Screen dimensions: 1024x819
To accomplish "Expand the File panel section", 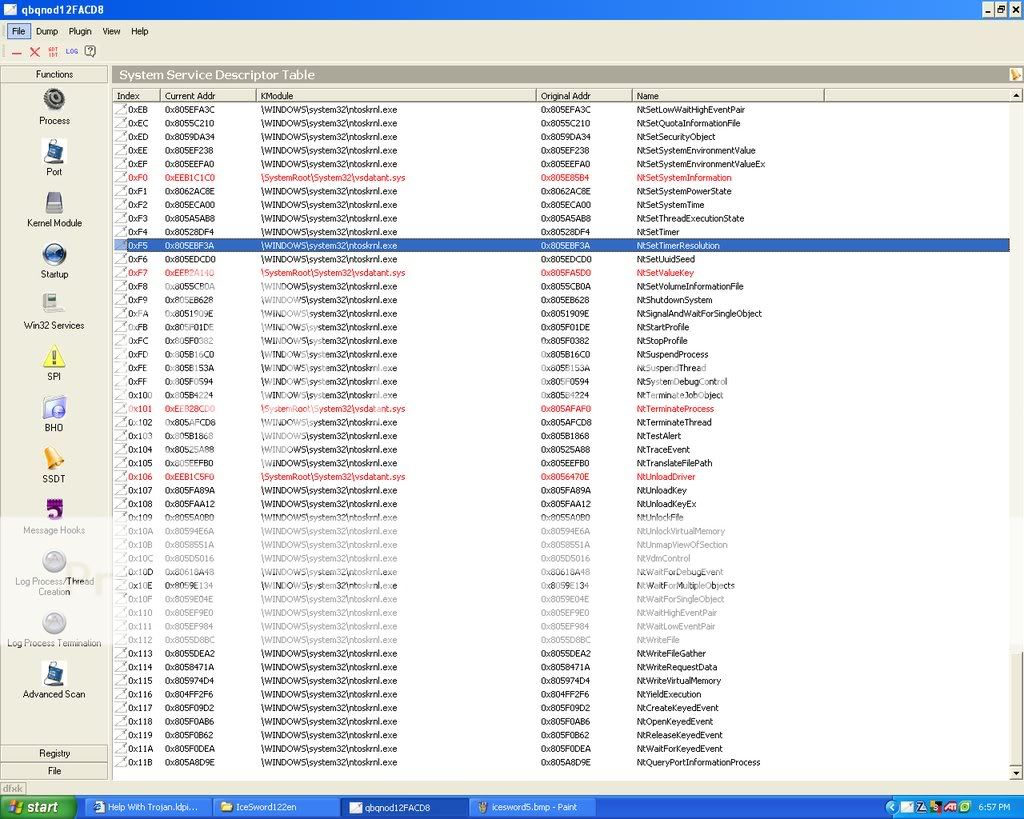I will (x=54, y=771).
